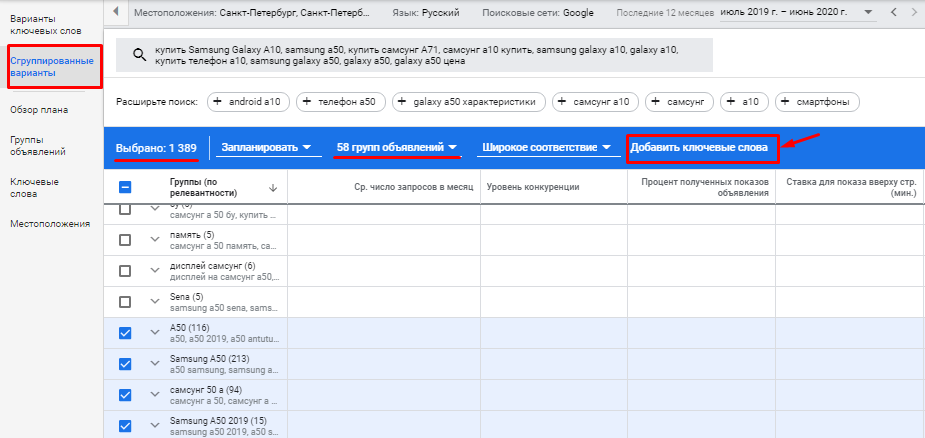Uncheck the "A50 (116)" group checkbox
This screenshot has width=925, height=438.
[125, 333]
